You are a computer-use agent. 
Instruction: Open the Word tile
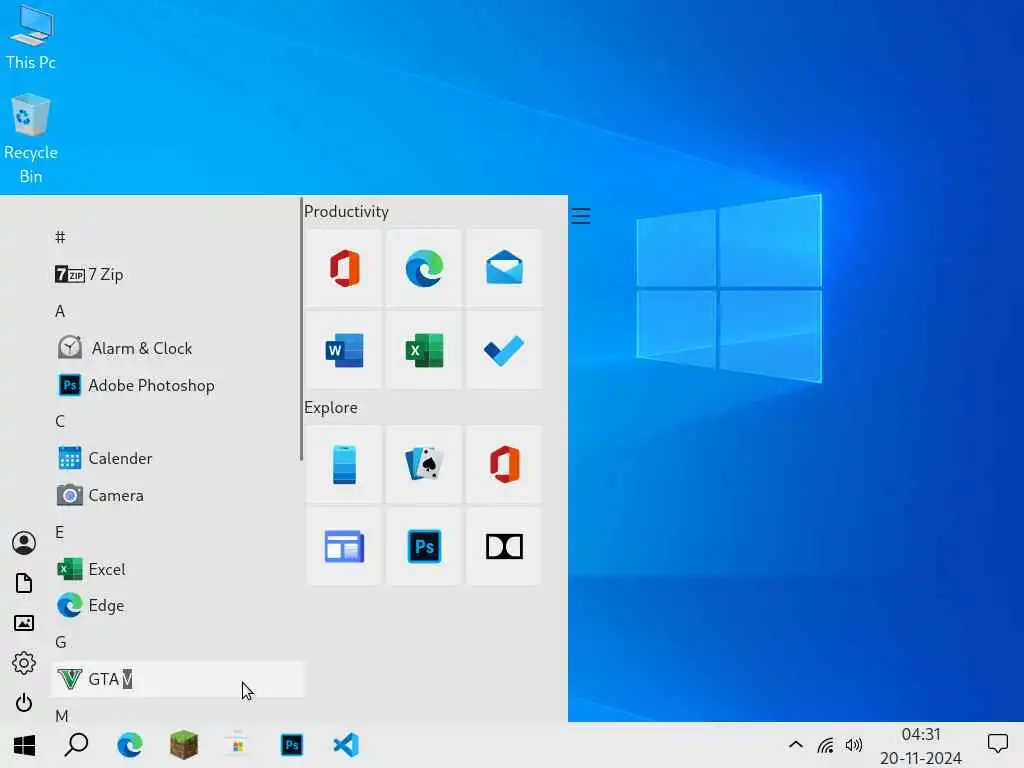344,350
